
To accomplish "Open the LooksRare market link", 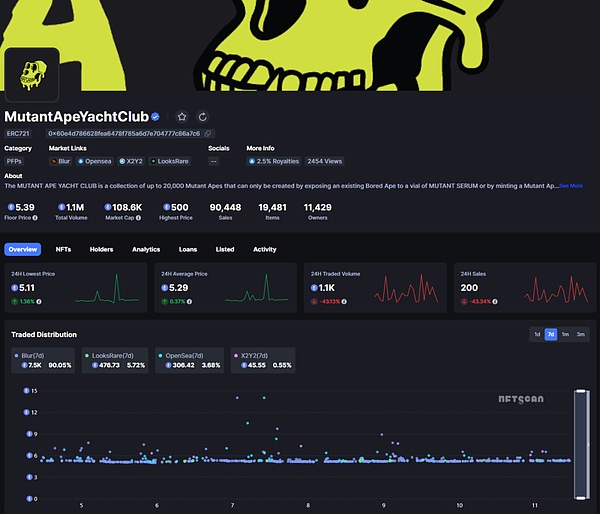I will (170, 160).
